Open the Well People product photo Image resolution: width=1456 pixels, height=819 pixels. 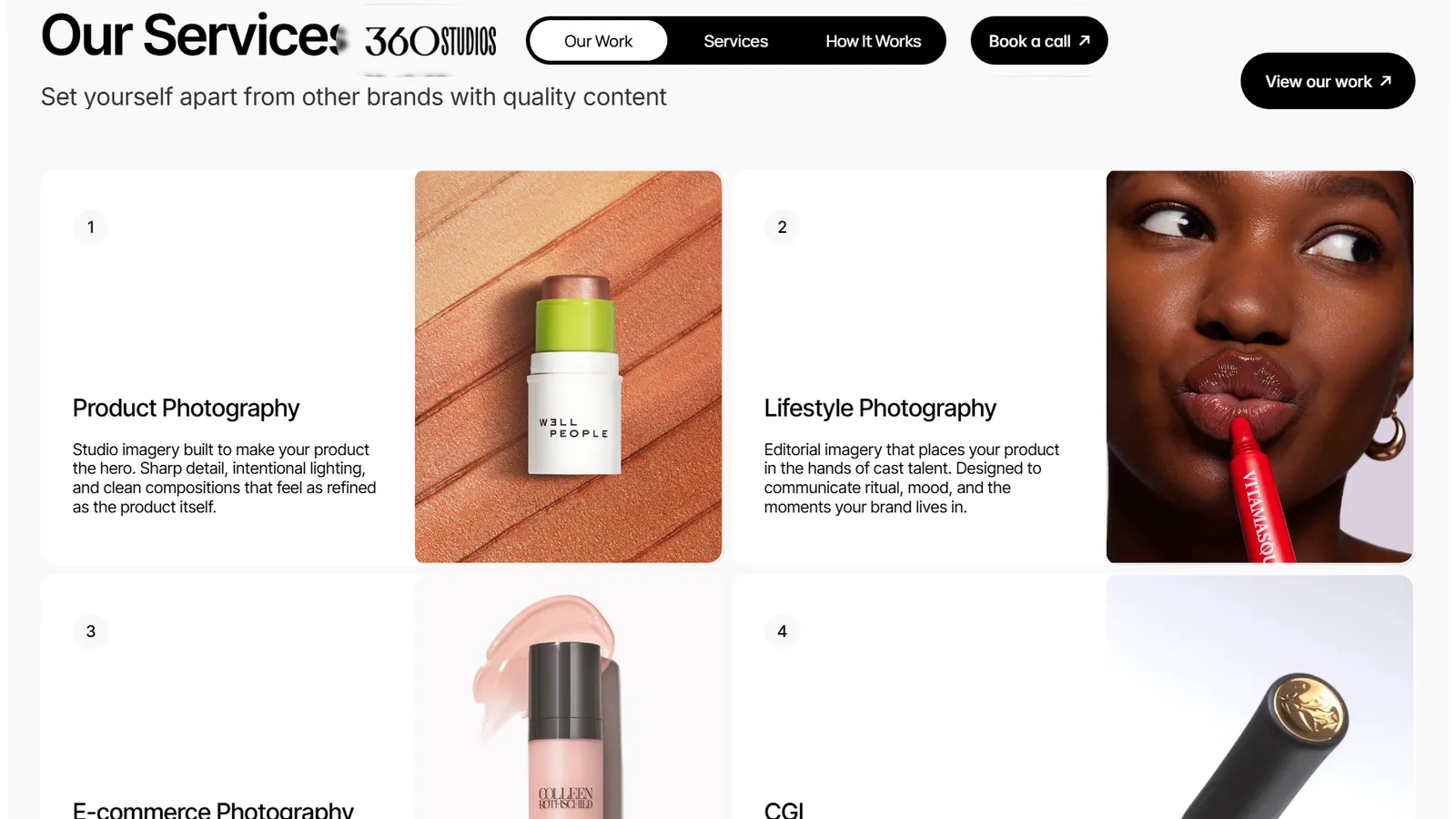tap(568, 367)
